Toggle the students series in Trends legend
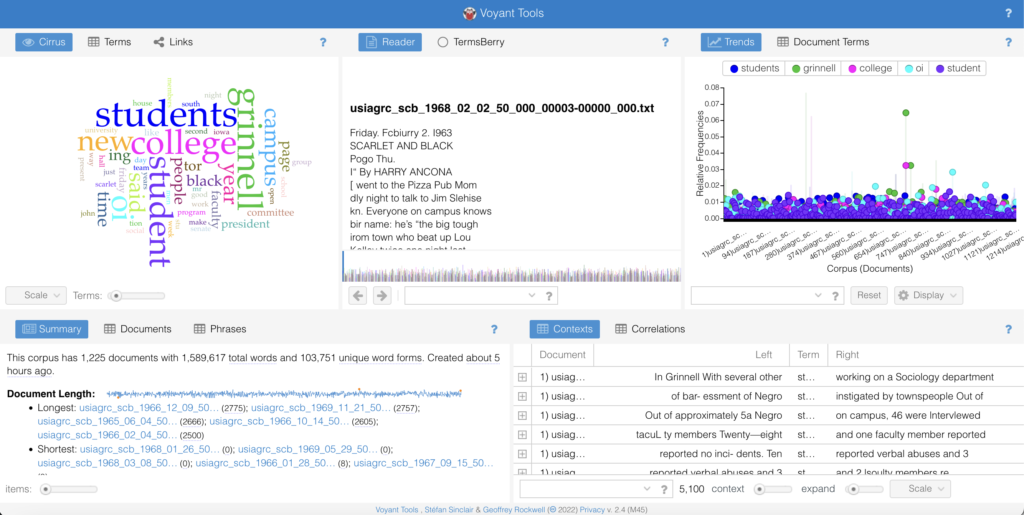Screen dimensions: 1024x515 click(x=754, y=68)
